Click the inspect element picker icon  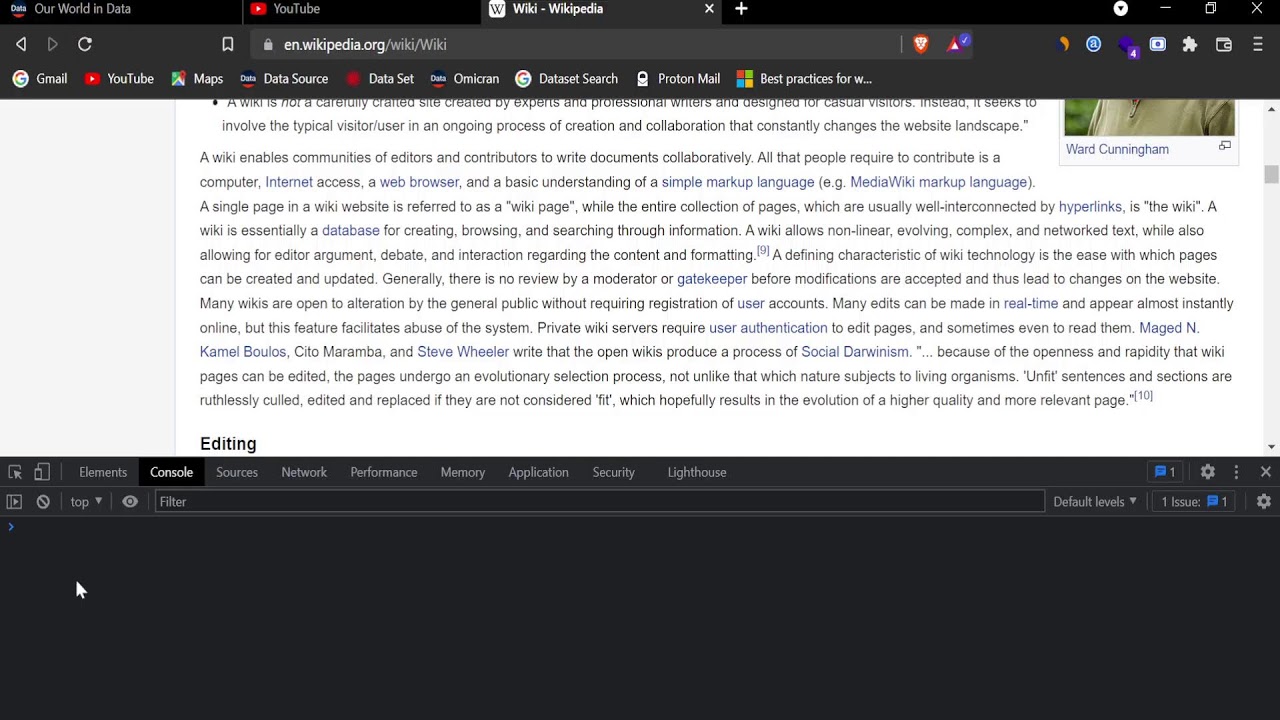click(15, 472)
